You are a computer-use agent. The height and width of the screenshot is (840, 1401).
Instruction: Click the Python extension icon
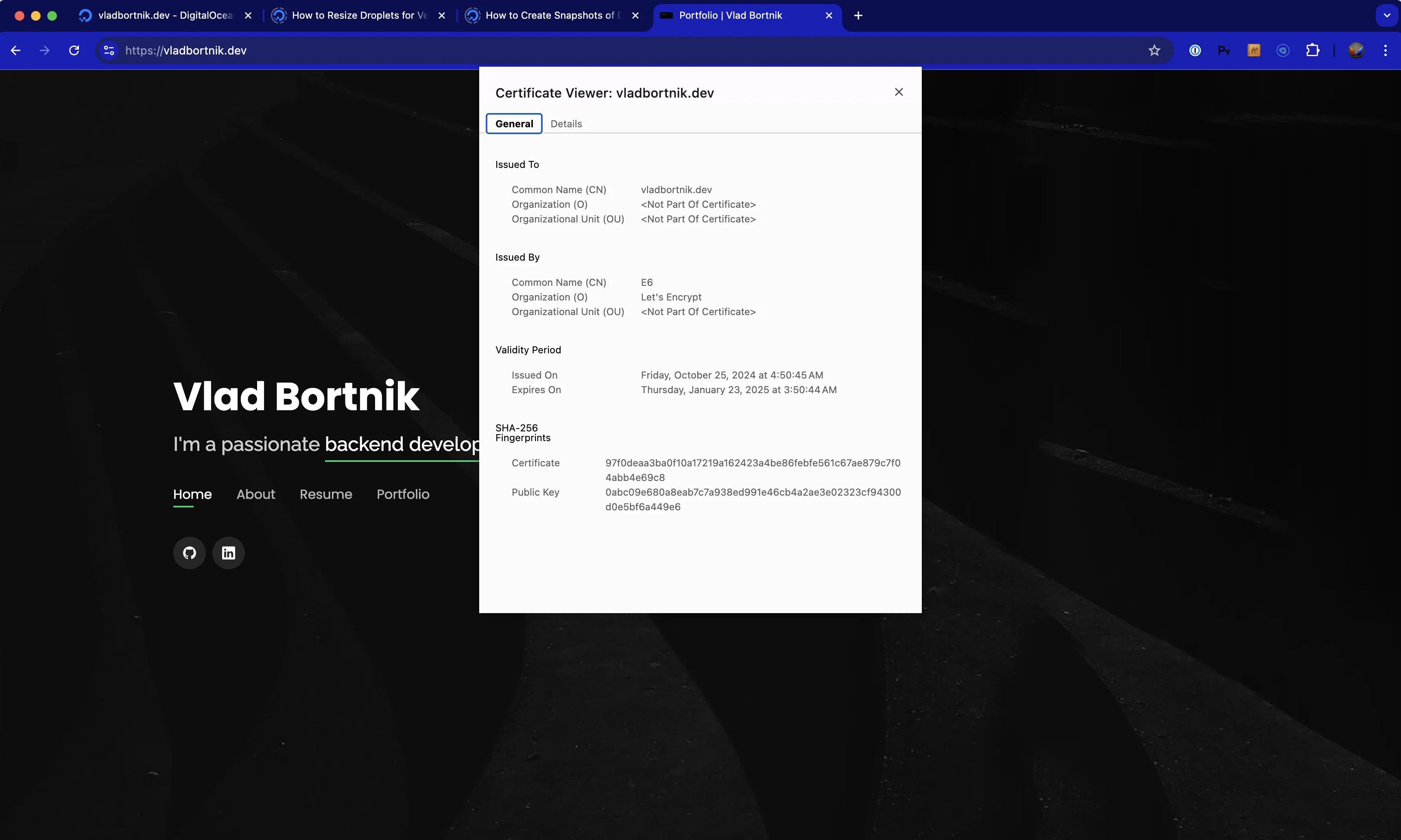click(x=1224, y=50)
